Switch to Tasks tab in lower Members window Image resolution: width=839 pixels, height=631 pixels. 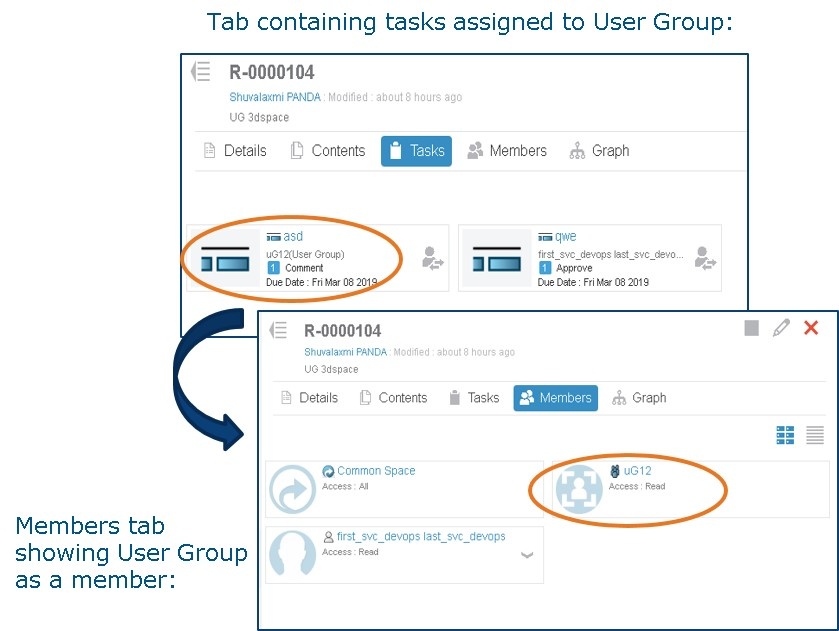(474, 398)
